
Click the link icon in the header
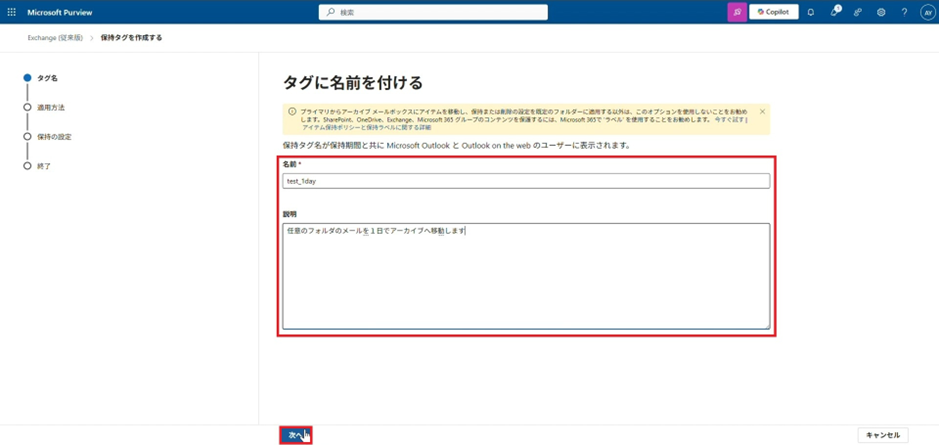857,12
